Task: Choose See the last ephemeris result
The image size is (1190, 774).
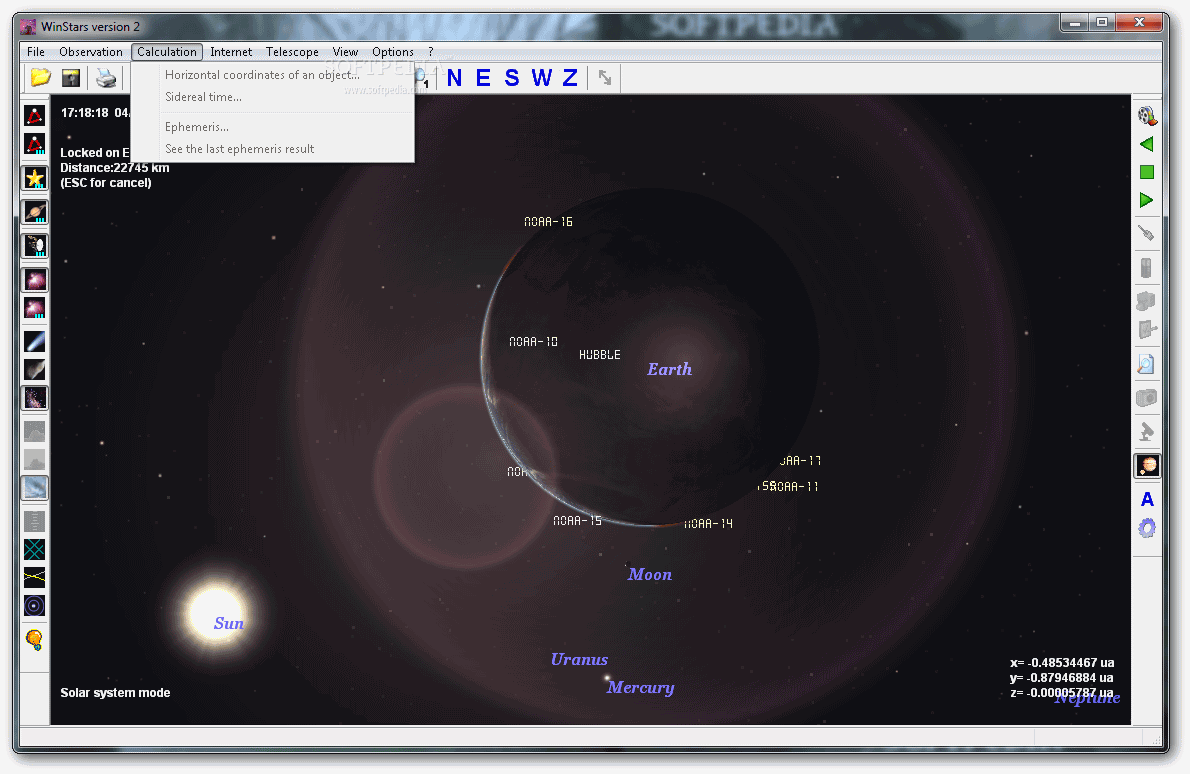Action: [x=273, y=149]
